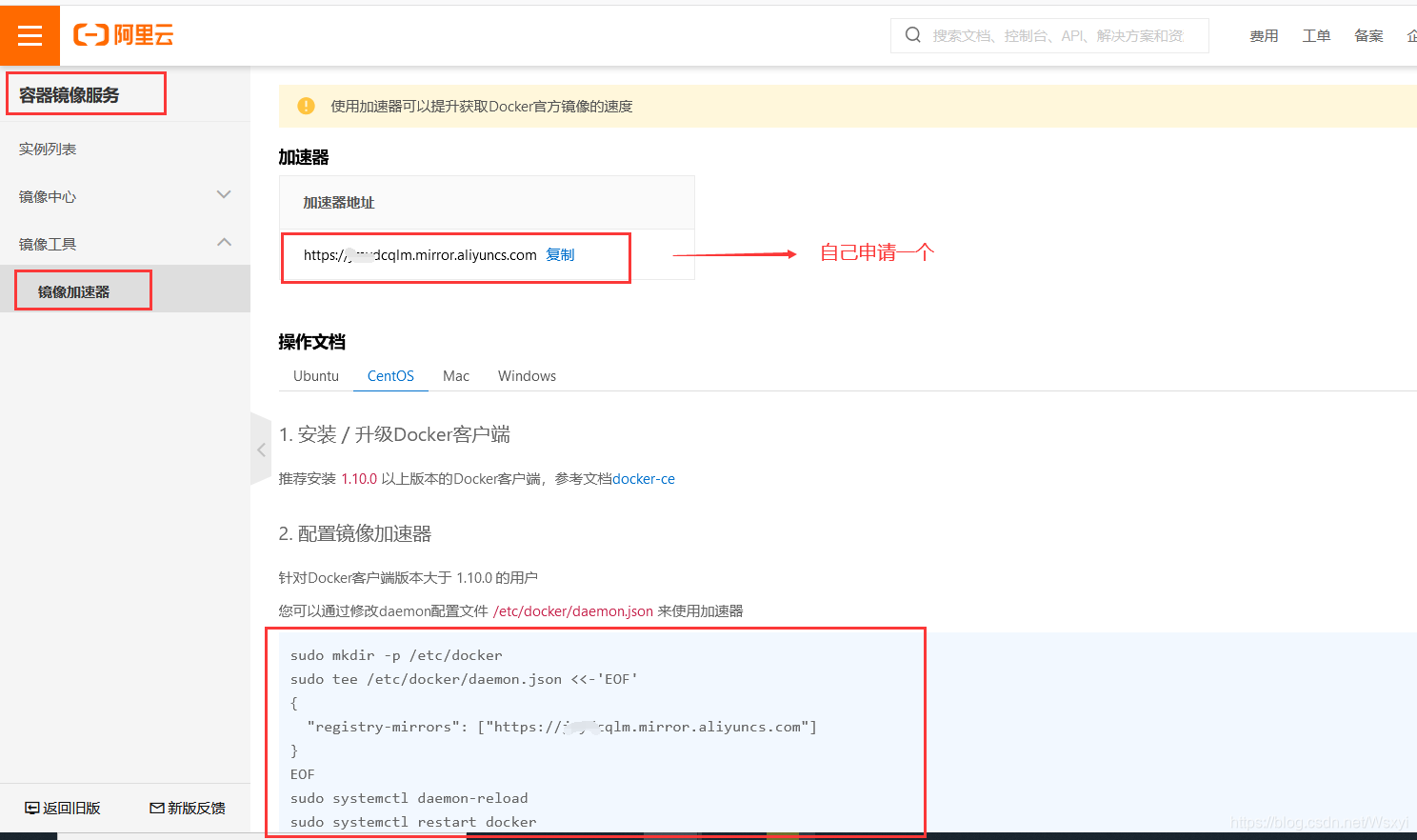Select 镜像加速器 in the sidebar
This screenshot has width=1417, height=840.
pos(125,291)
